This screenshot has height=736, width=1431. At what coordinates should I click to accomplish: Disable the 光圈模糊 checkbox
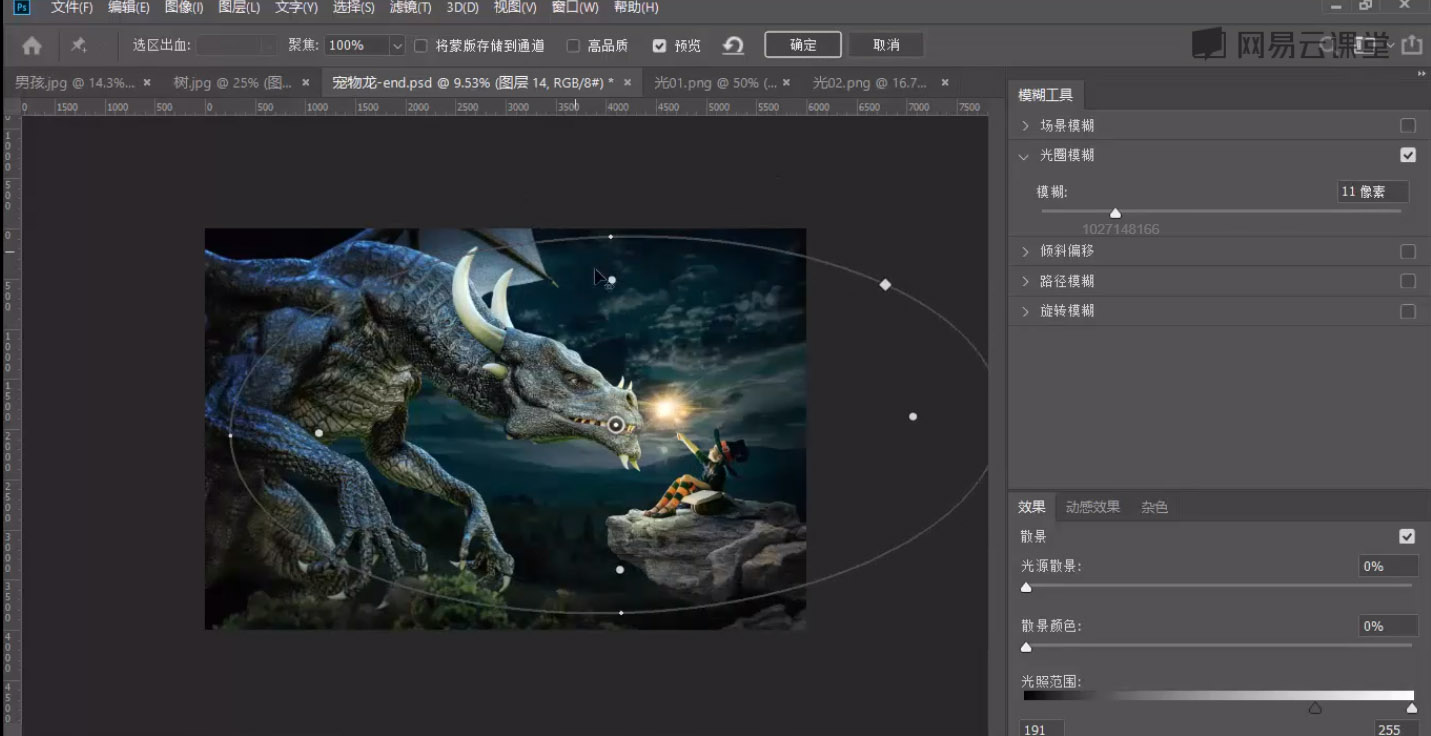[x=1408, y=155]
